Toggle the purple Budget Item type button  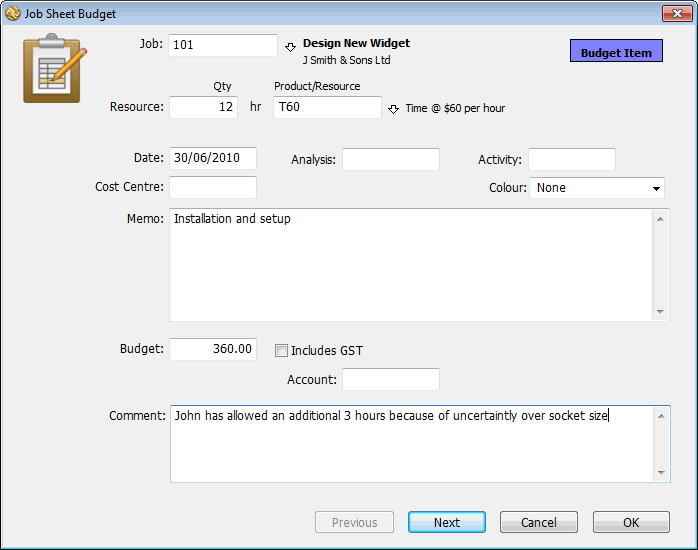616,51
